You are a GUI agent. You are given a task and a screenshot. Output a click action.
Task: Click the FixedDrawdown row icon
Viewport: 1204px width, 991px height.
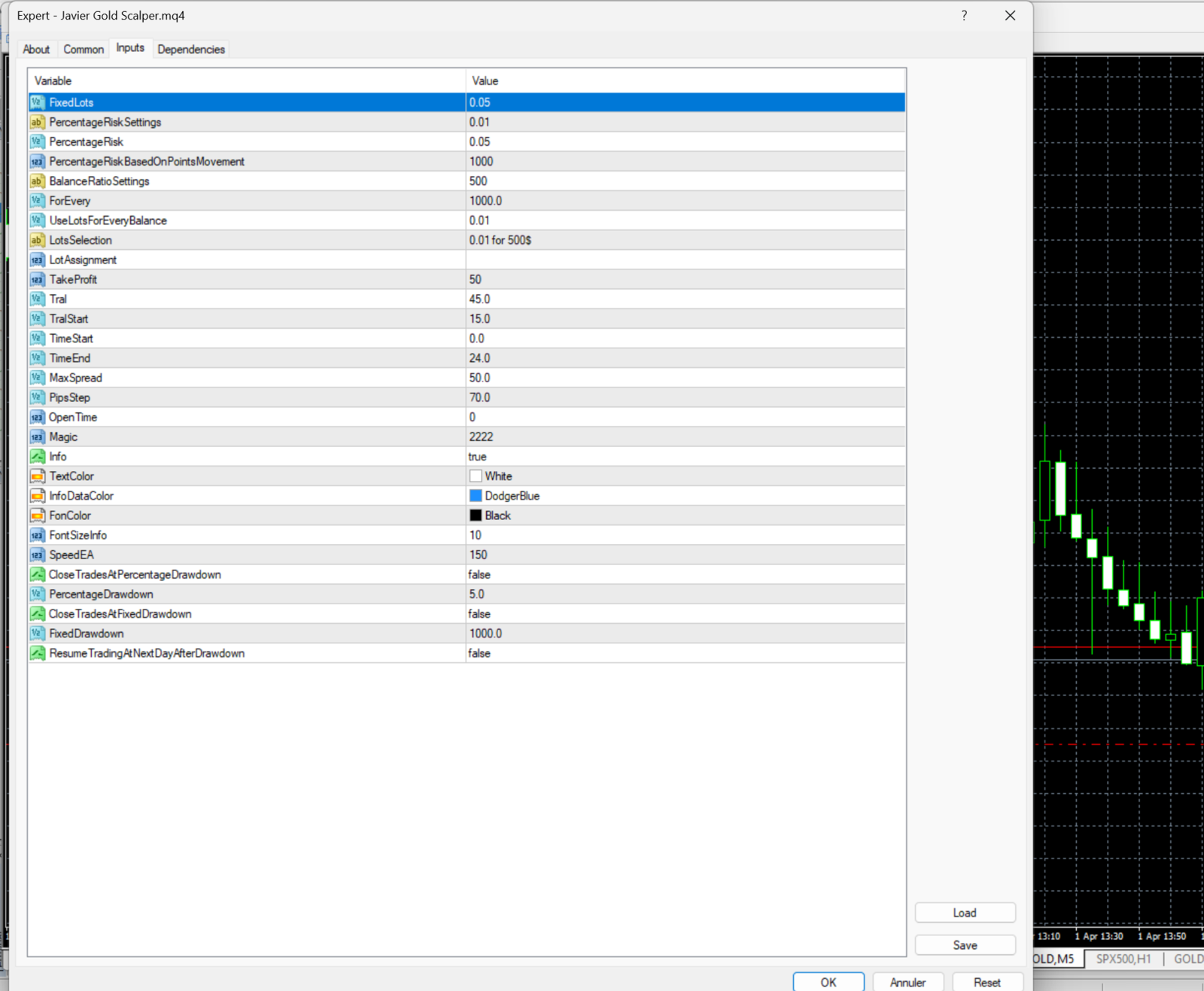pos(37,634)
